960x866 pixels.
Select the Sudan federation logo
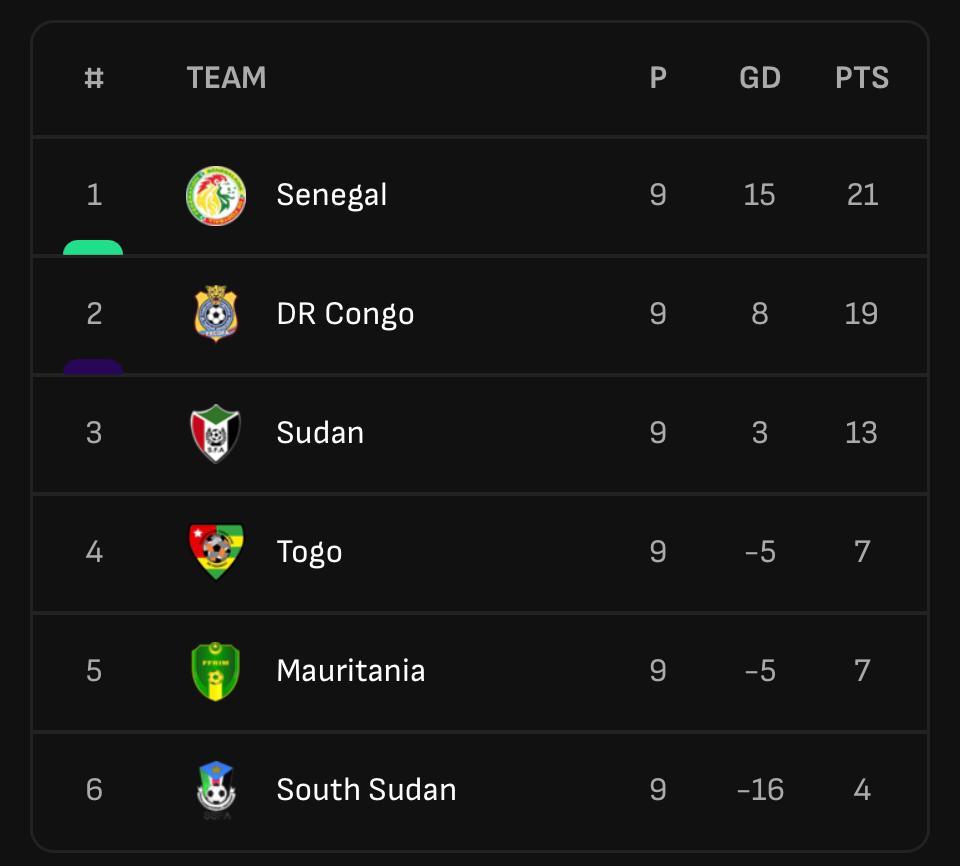tap(216, 433)
